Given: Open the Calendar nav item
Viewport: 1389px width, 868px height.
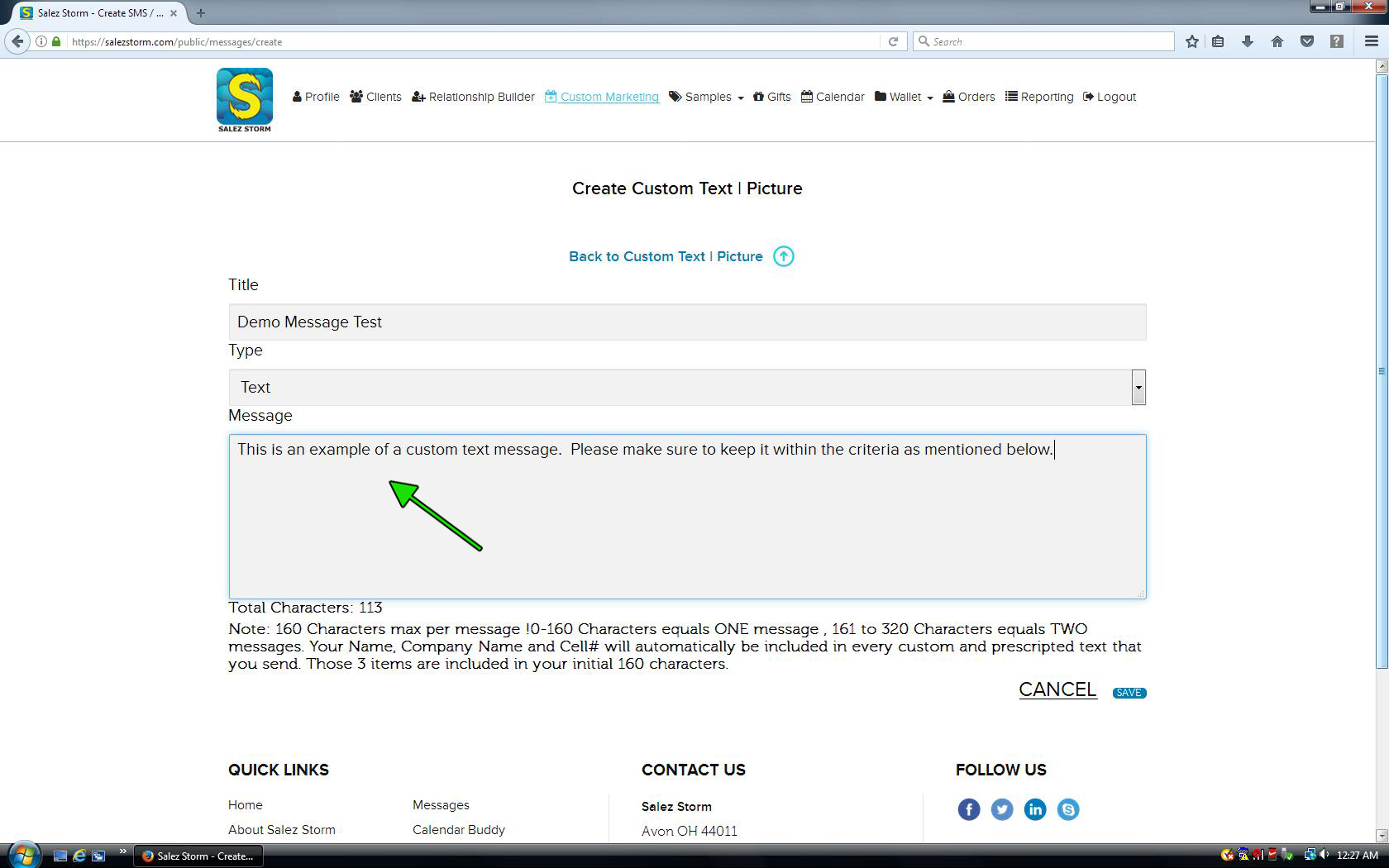Looking at the screenshot, I should (833, 97).
